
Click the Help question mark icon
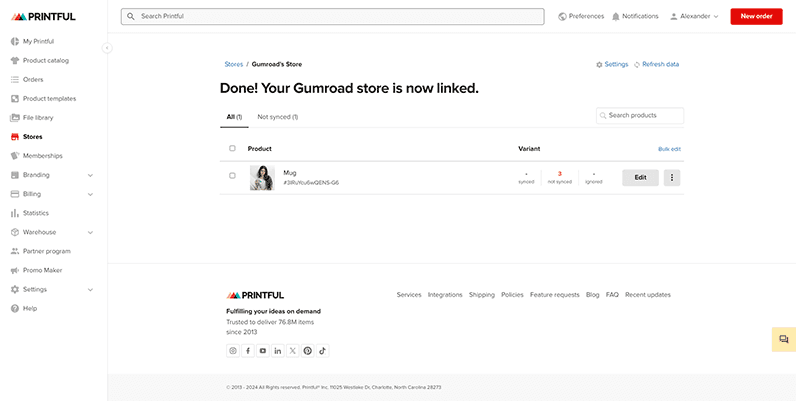tap(15, 309)
